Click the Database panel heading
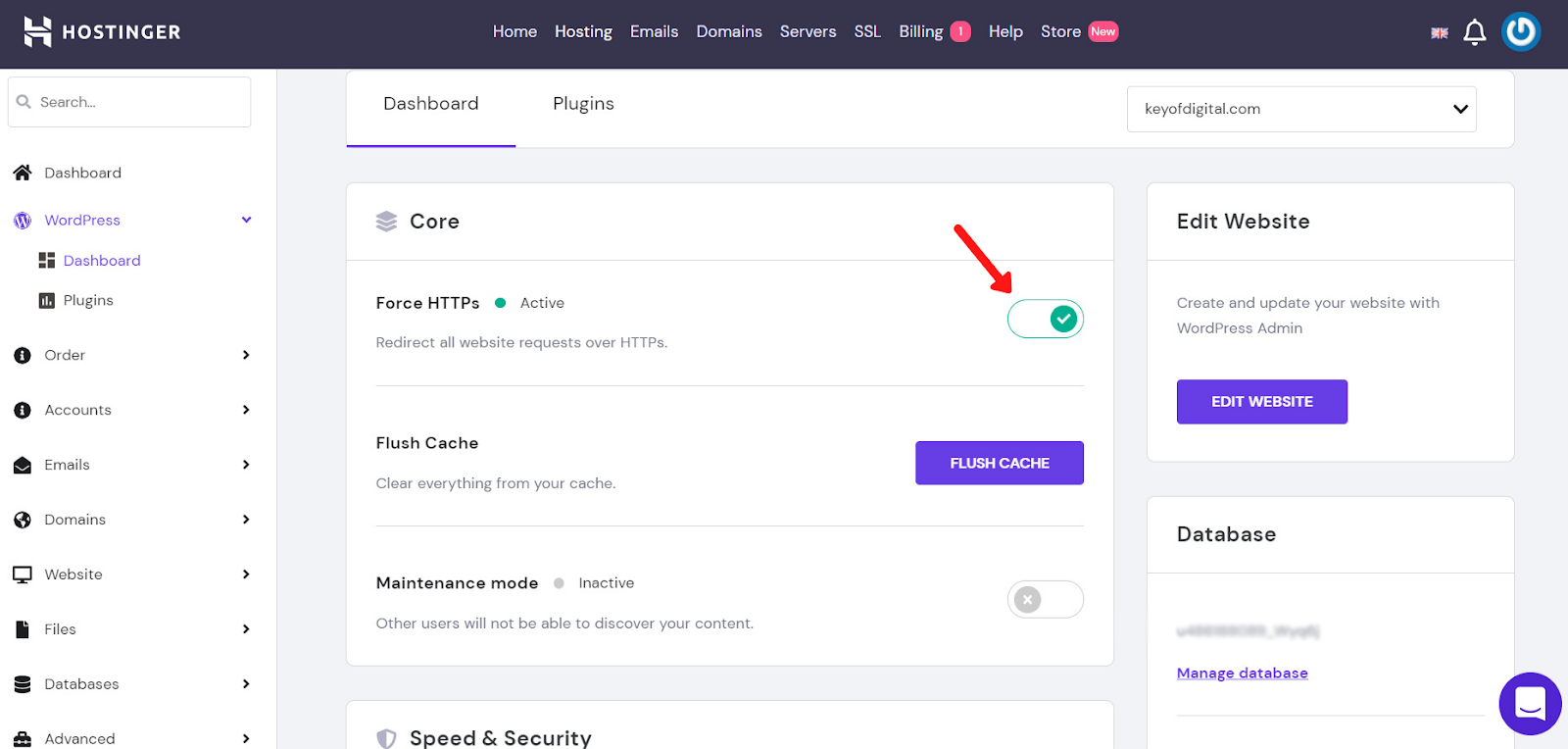Image resolution: width=1568 pixels, height=749 pixels. (1226, 534)
